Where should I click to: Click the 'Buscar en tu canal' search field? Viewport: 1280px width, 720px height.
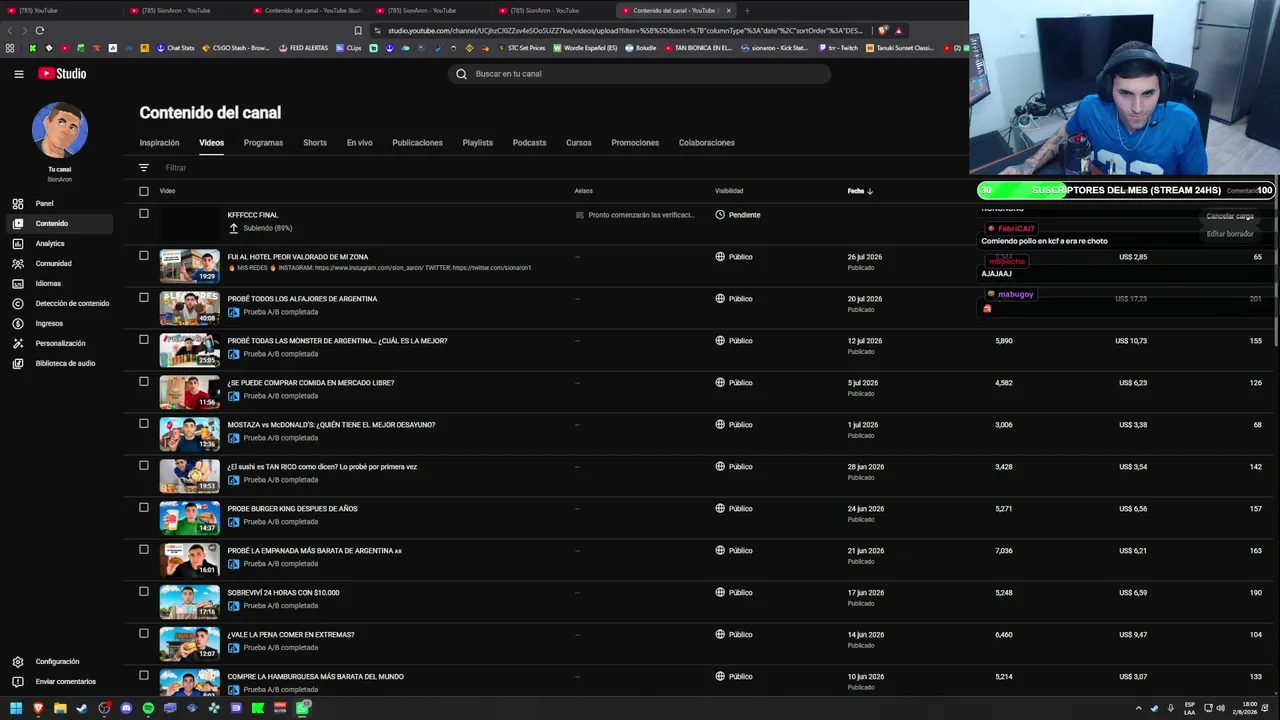[640, 74]
